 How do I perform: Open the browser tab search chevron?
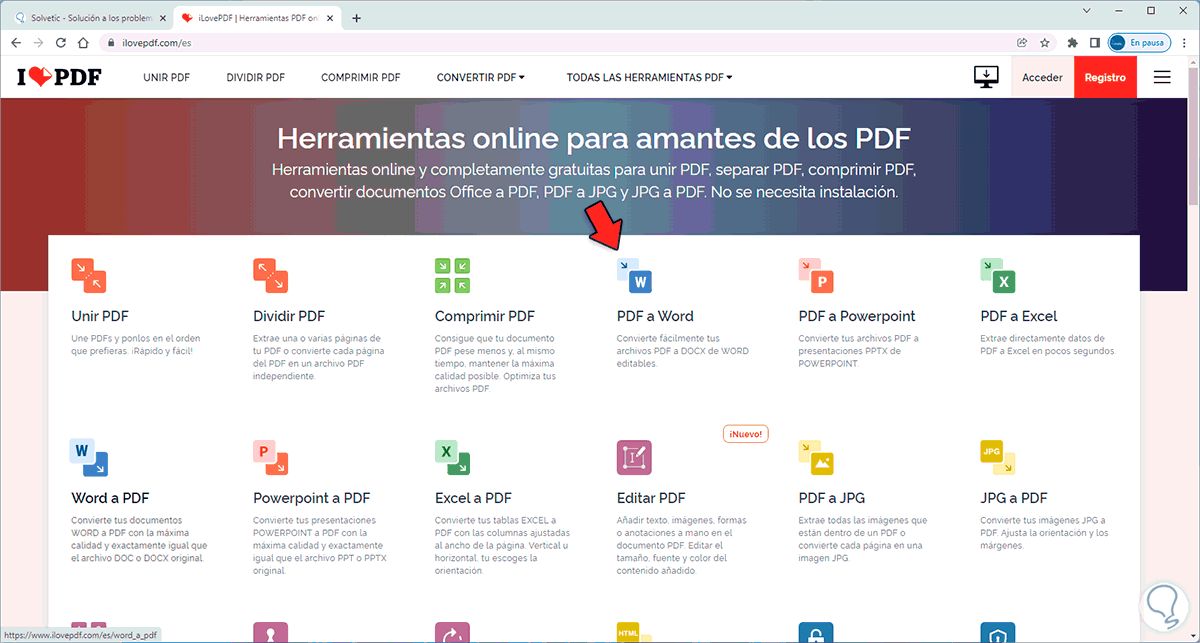pyautogui.click(x=1086, y=10)
